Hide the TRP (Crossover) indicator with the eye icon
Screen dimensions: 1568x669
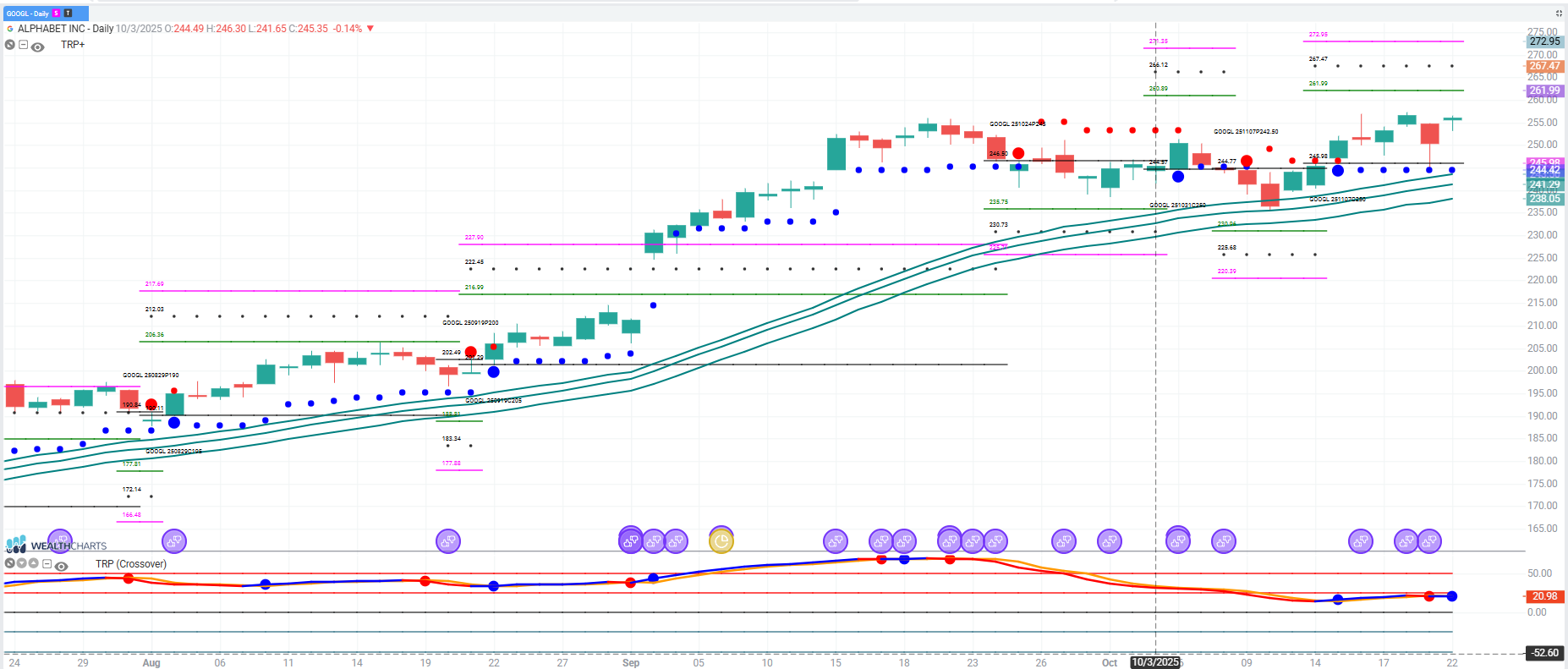click(61, 566)
